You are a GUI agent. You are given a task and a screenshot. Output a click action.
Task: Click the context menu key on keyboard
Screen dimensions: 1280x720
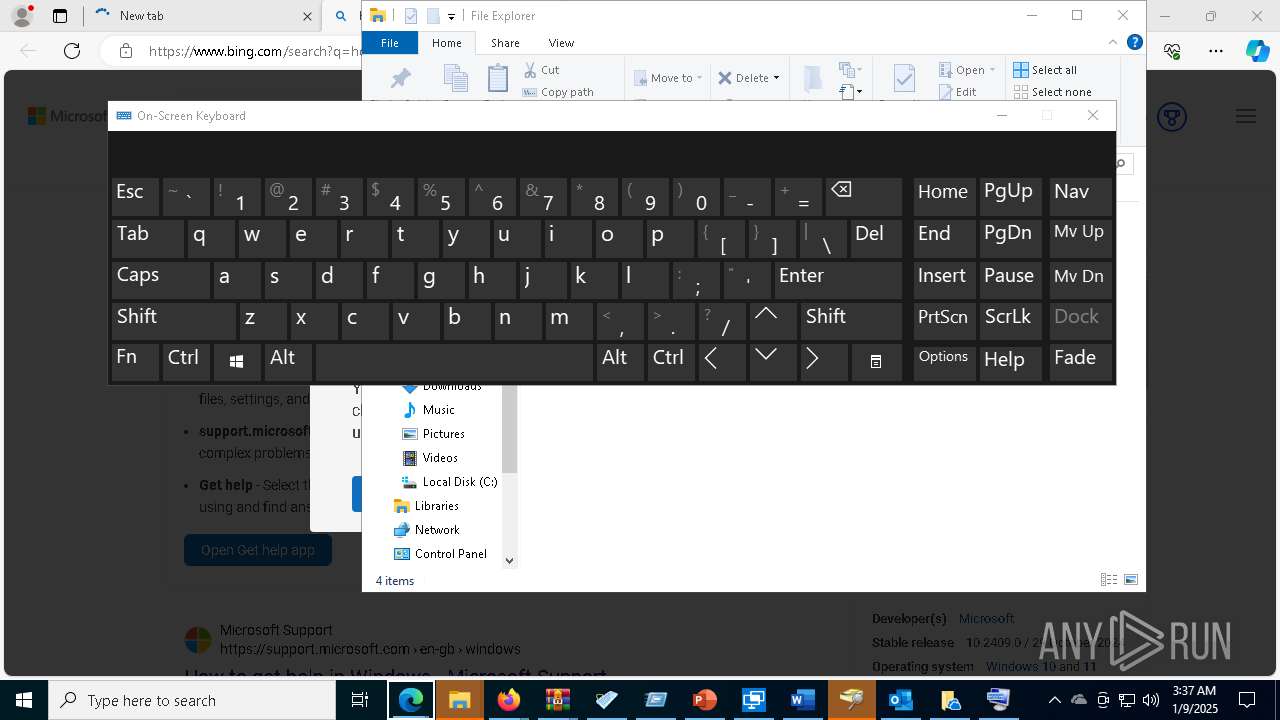[x=876, y=362]
